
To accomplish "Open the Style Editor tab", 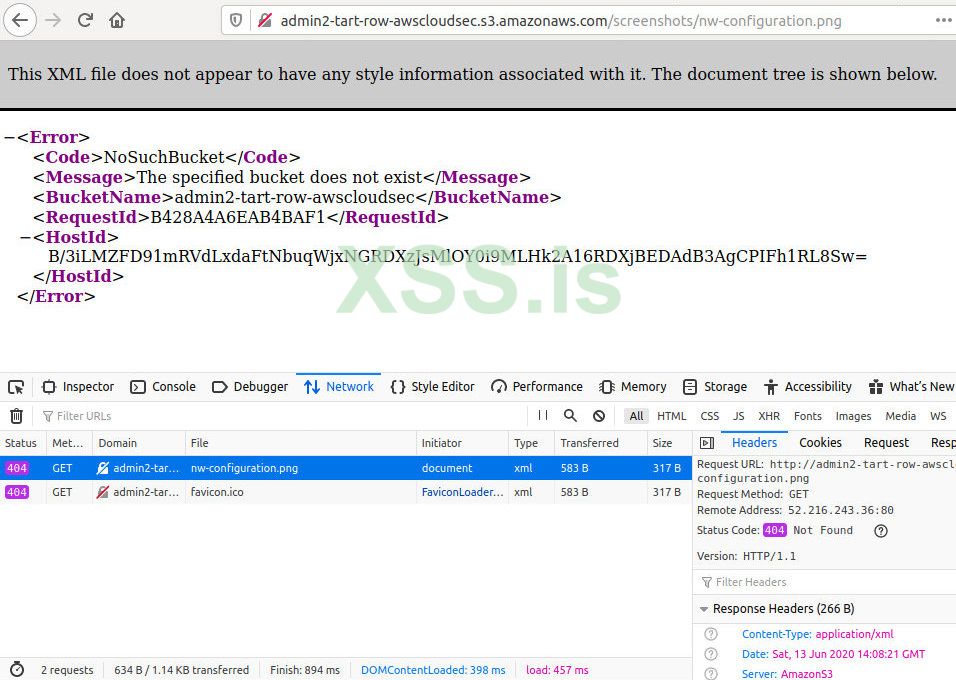I will pos(432,387).
